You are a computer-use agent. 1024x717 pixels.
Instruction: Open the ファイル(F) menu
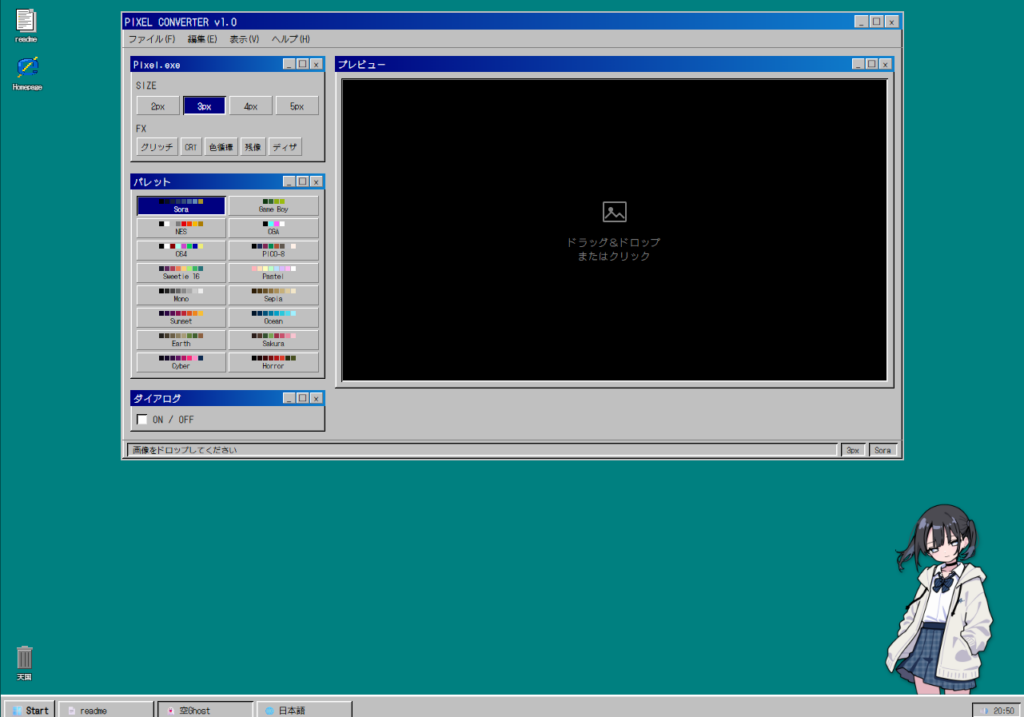tap(151, 39)
